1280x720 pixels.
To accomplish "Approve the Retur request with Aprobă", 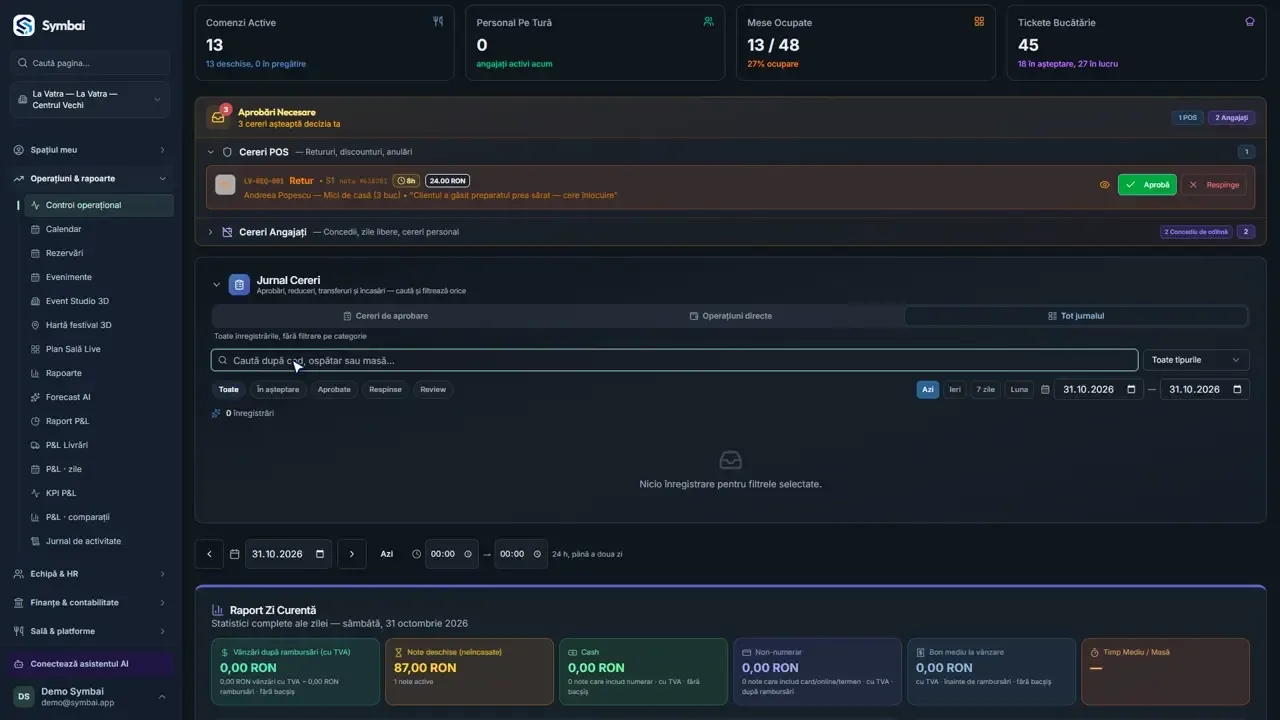I will click(x=1147, y=185).
